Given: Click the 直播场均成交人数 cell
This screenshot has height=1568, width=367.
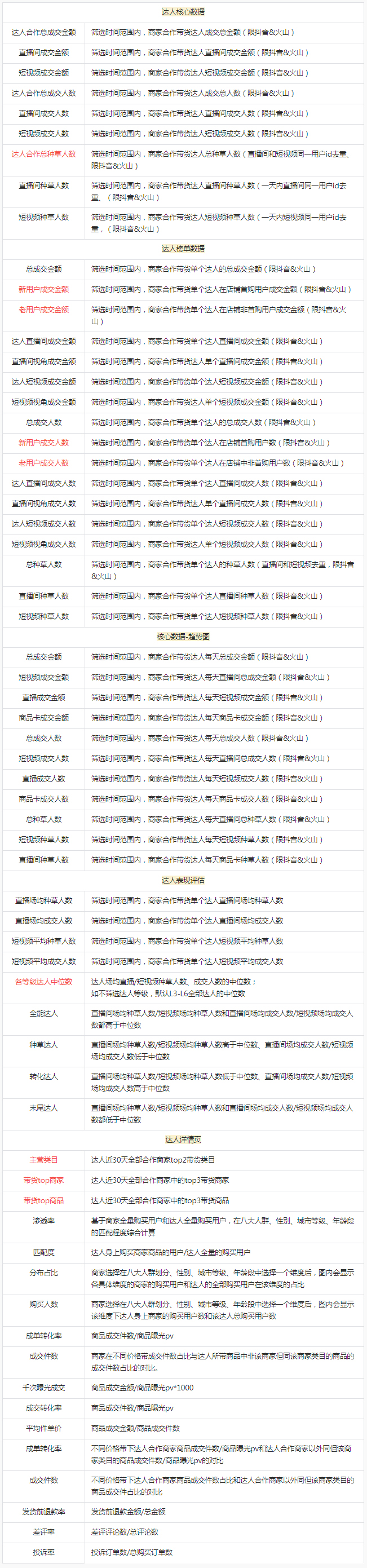Looking at the screenshot, I should click(44, 921).
